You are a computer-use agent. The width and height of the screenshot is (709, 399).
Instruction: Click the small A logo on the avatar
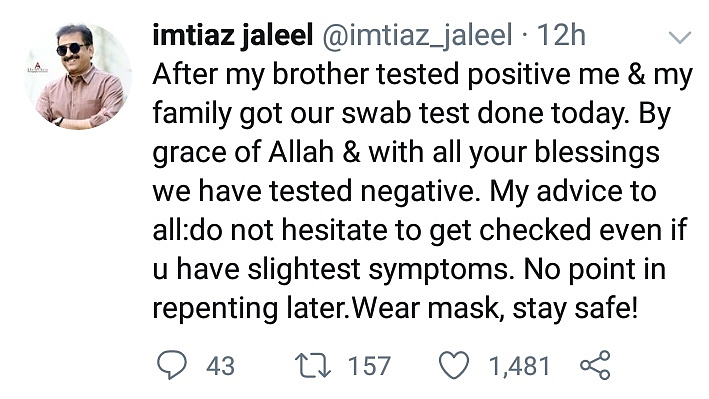(x=38, y=68)
